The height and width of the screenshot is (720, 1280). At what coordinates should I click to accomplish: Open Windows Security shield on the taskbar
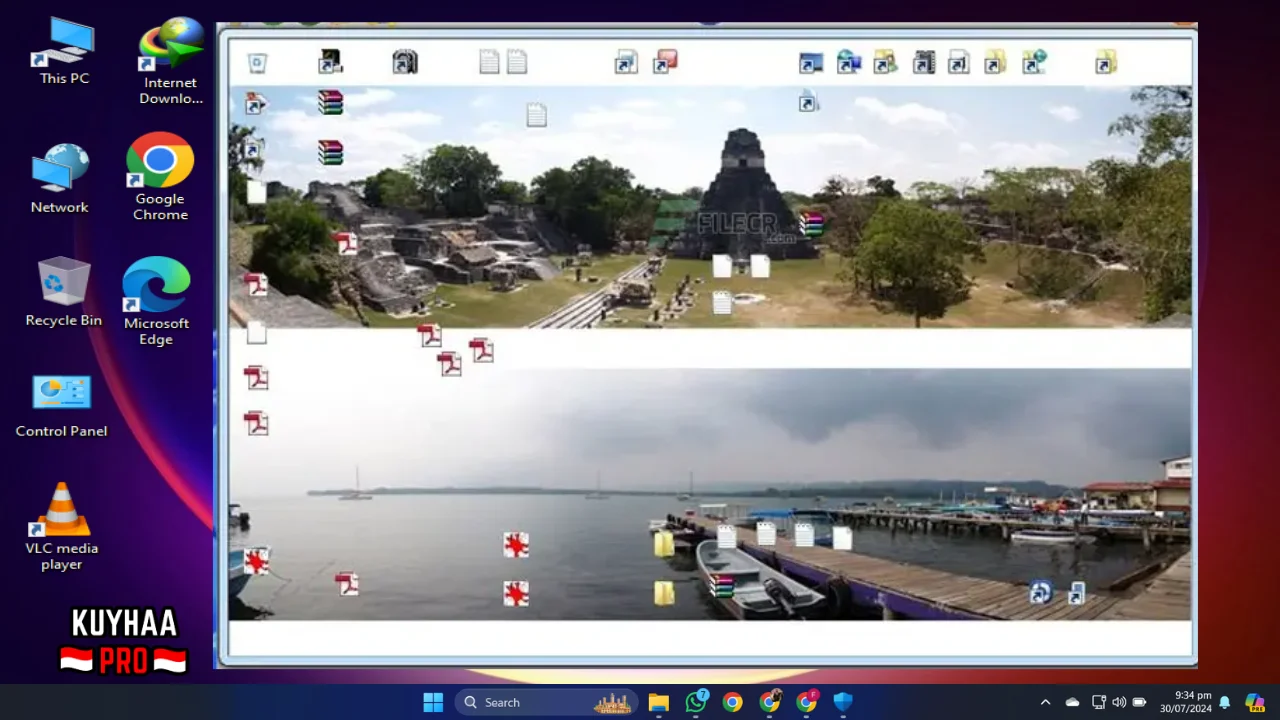843,702
